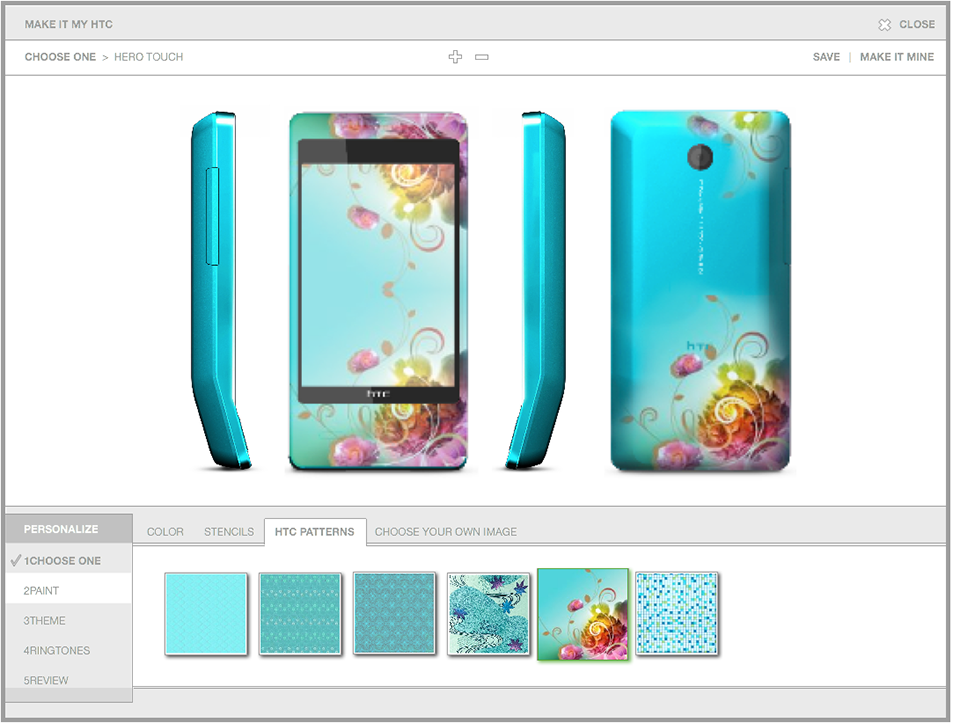Open step 3THEME in sidebar
The width and height of the screenshot is (953, 723).
(x=69, y=620)
